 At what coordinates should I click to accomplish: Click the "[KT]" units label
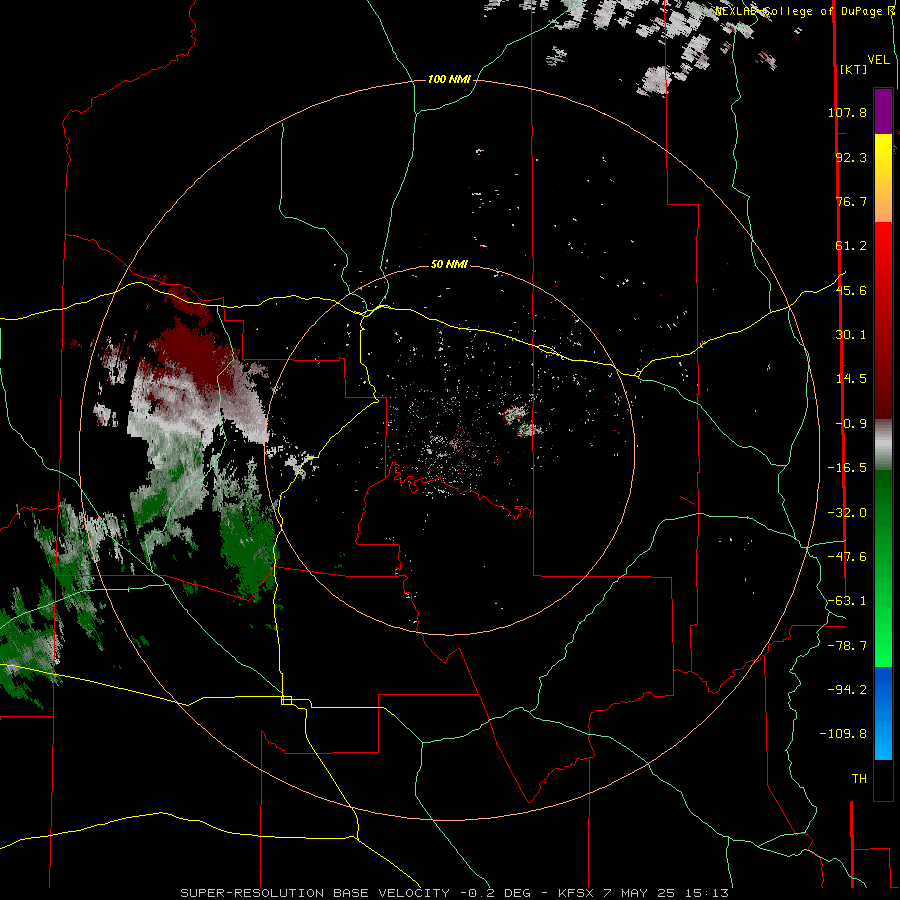click(854, 69)
